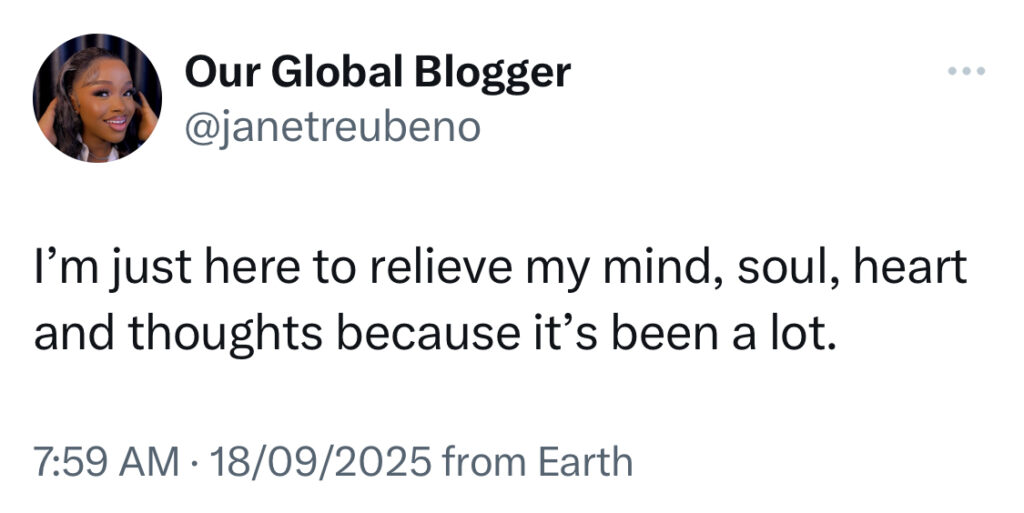The image size is (1024, 513).
Task: Click the word 'soul' in the tweet
Action: pos(788,270)
